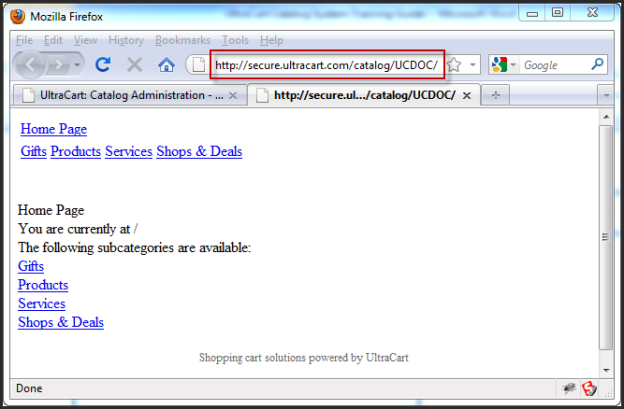624x409 pixels.
Task: Open the list all tabs dropdown
Action: pos(606,95)
